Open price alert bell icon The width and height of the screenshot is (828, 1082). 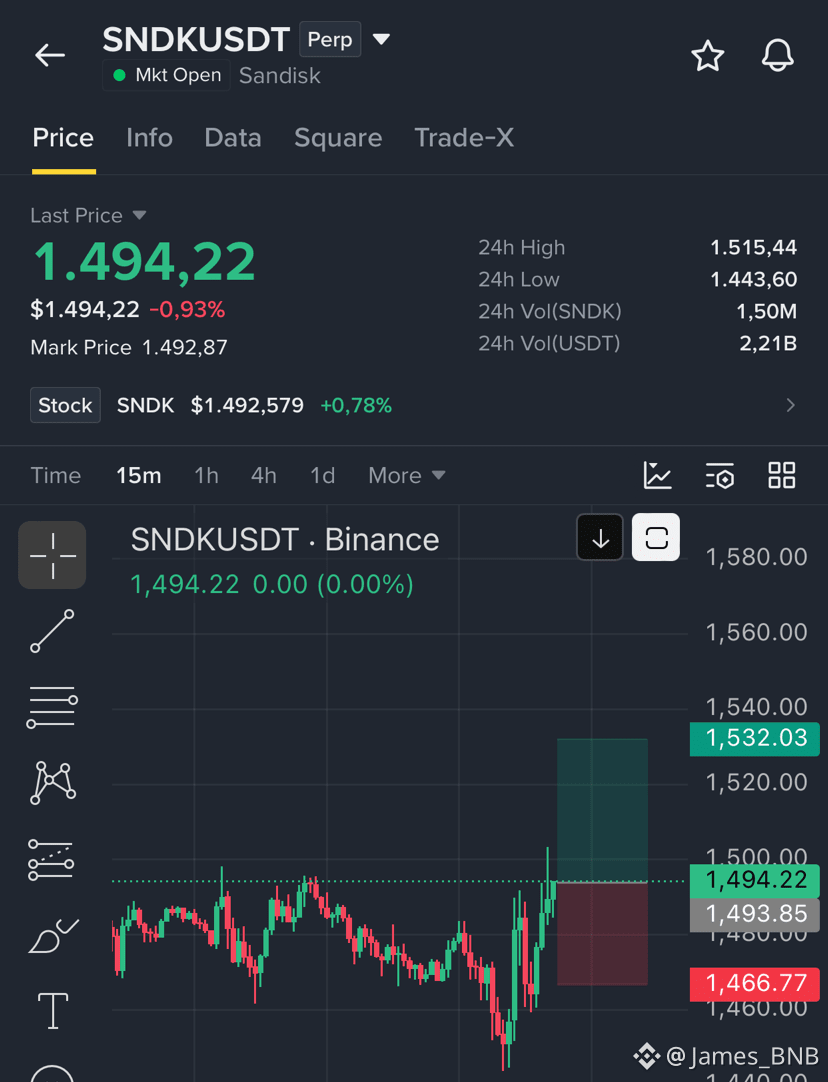[778, 55]
